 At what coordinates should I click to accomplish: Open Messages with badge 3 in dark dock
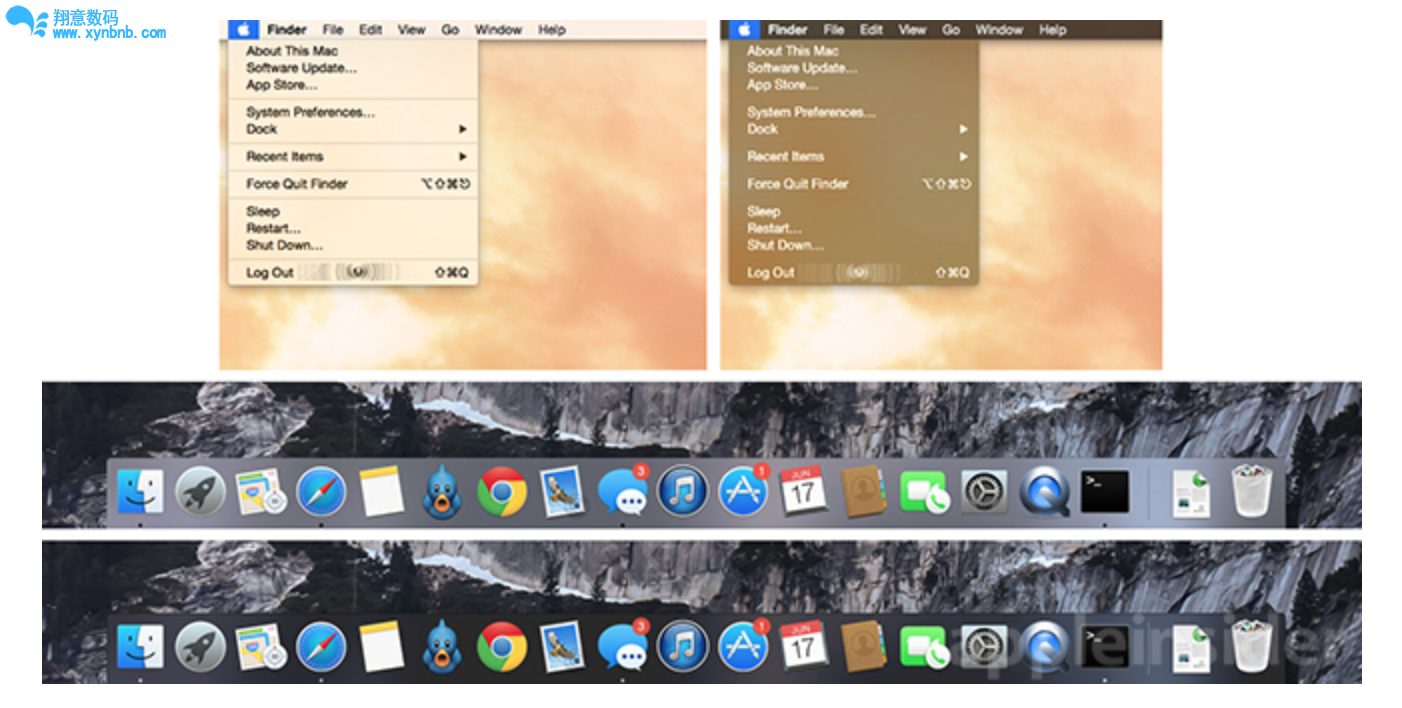click(623, 645)
